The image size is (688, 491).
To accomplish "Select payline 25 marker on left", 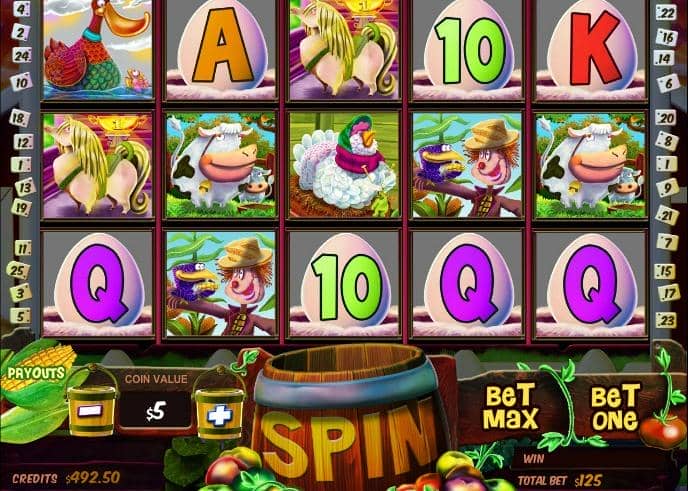I will click(x=18, y=270).
